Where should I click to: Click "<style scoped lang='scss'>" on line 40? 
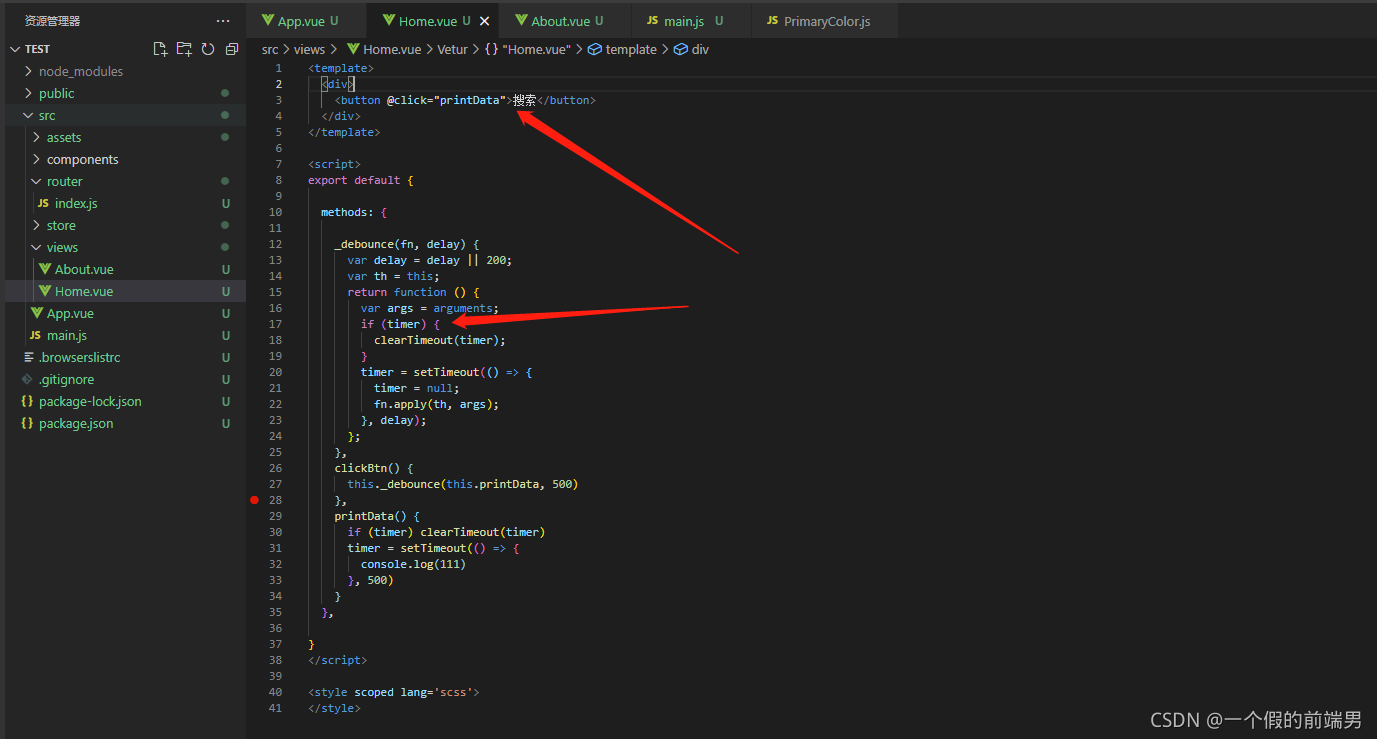coord(394,692)
